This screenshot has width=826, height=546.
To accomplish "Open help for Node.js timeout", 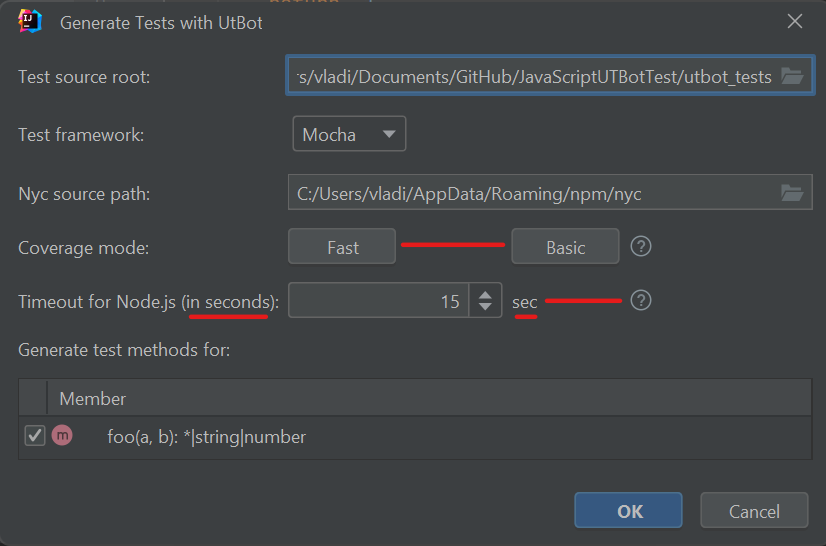I will pos(641,300).
